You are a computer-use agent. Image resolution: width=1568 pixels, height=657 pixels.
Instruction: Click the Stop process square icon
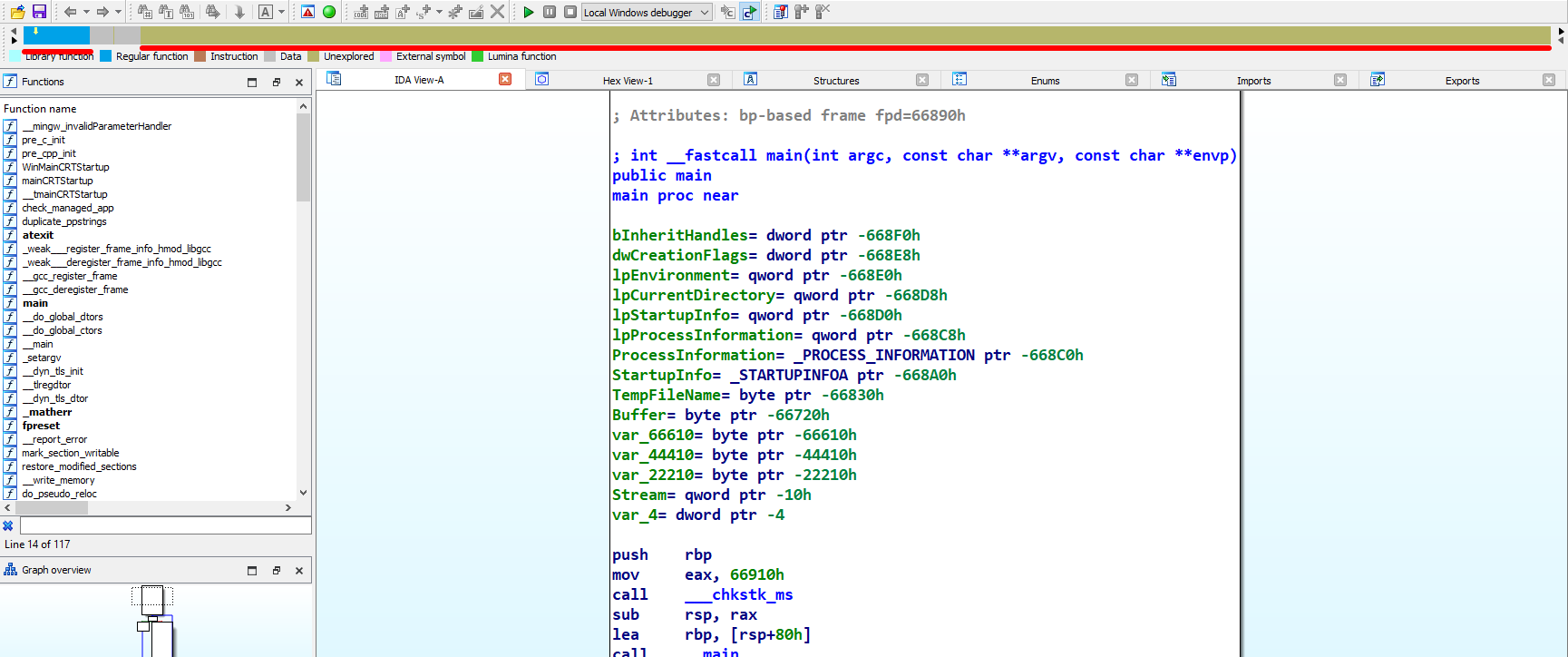(x=570, y=12)
